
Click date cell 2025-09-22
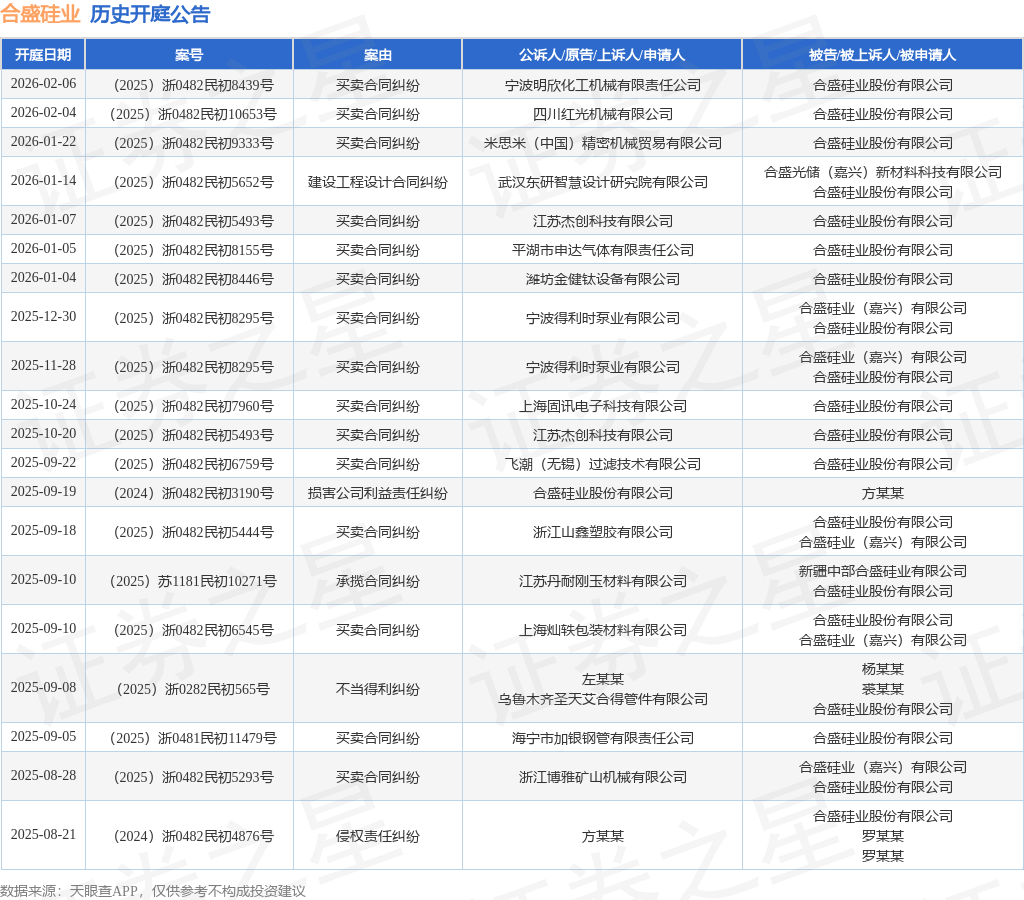43,462
